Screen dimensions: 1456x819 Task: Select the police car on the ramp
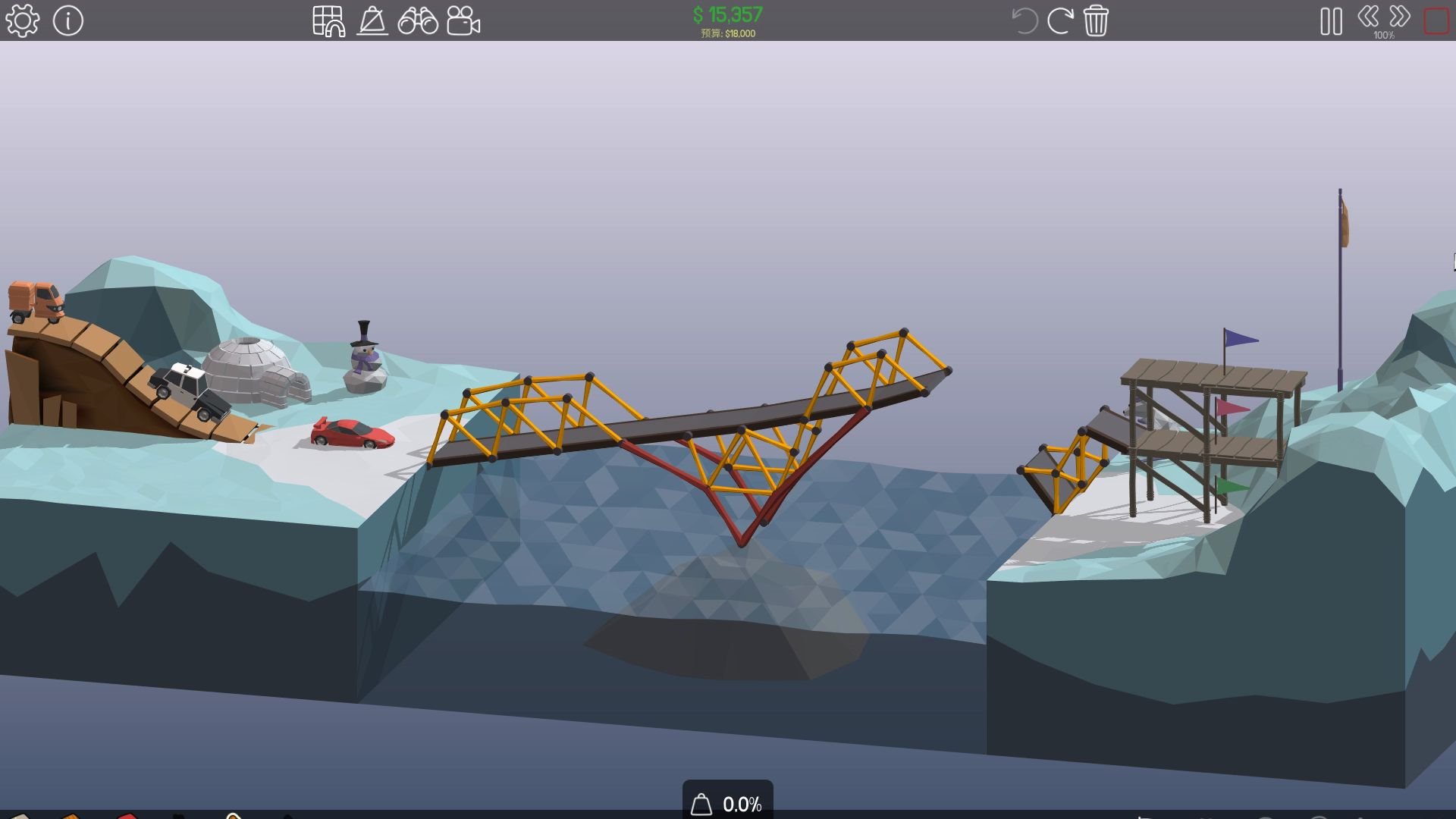point(190,390)
